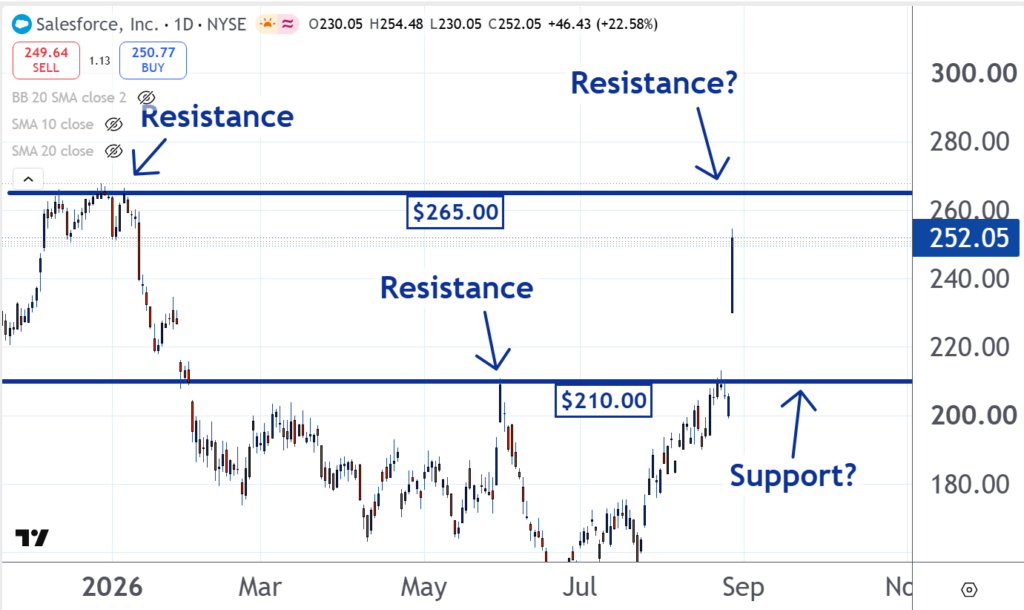Open the 1D interval selector
Image resolution: width=1024 pixels, height=610 pixels.
point(184,24)
